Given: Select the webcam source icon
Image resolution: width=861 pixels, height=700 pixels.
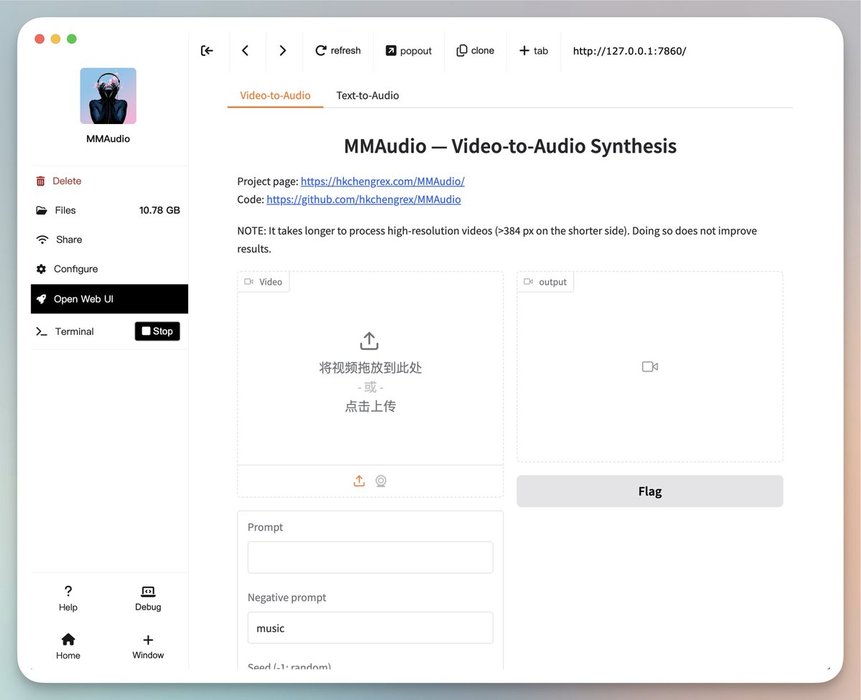Looking at the screenshot, I should 381,481.
